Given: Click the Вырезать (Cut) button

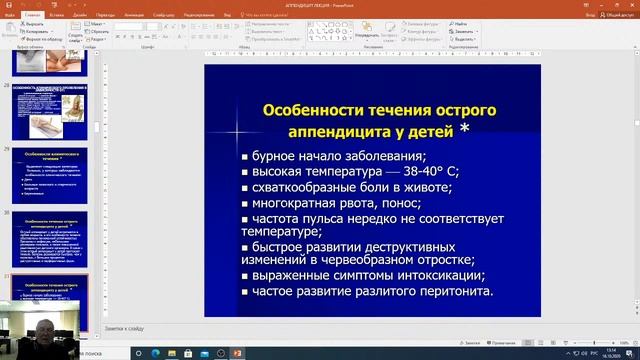Looking at the screenshot, I should [32, 24].
